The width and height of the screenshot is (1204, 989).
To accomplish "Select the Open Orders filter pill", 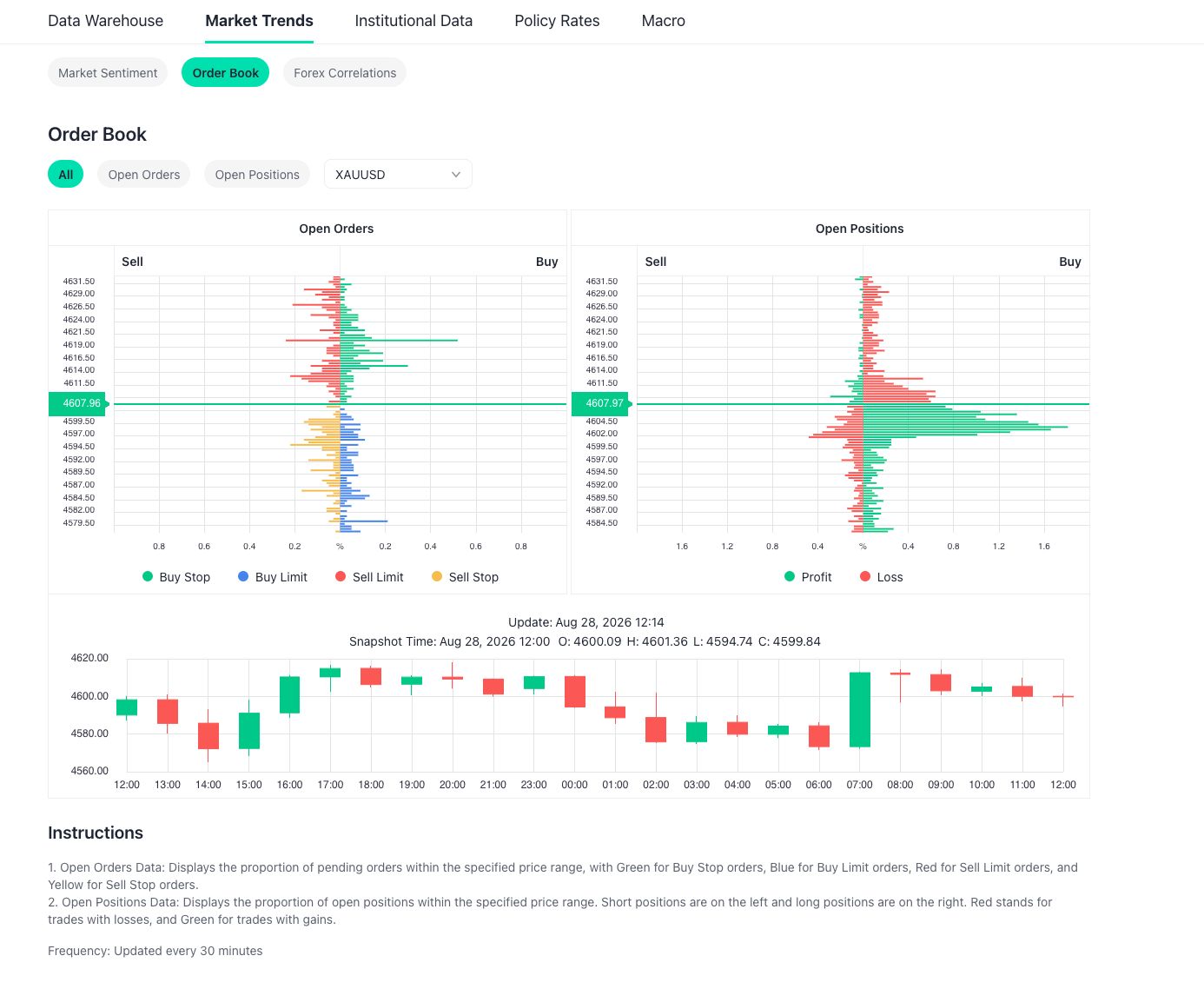I will pos(144,175).
